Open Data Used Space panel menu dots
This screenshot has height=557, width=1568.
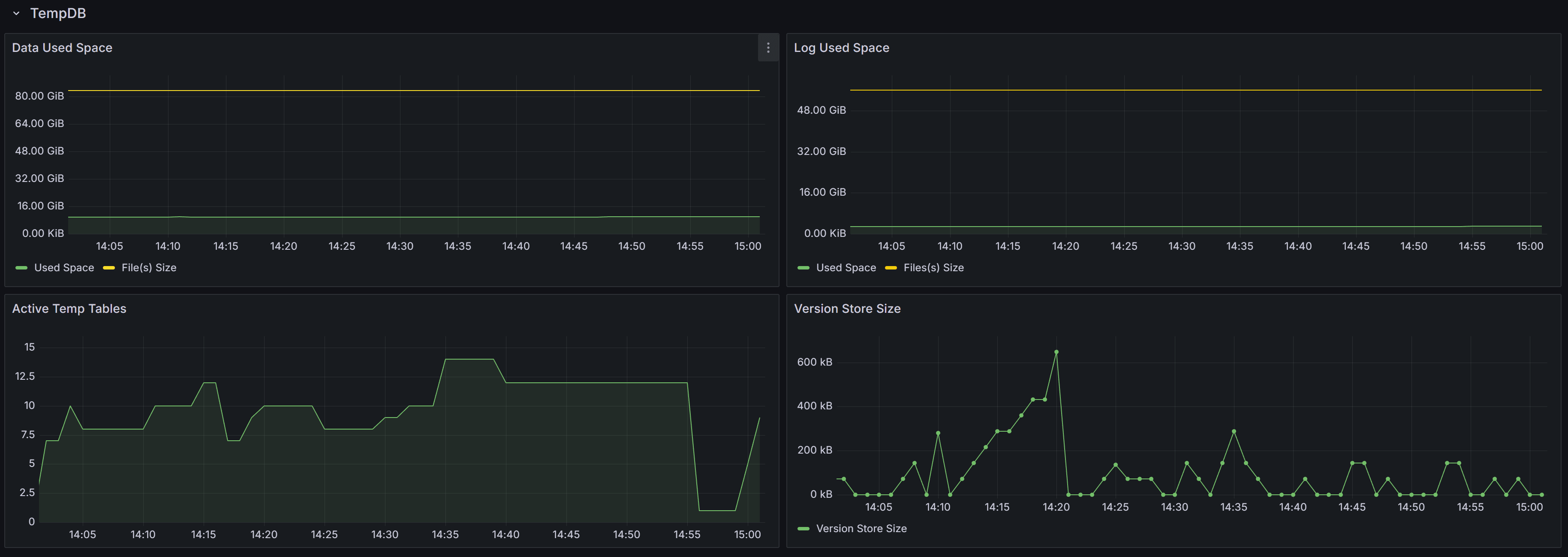767,48
